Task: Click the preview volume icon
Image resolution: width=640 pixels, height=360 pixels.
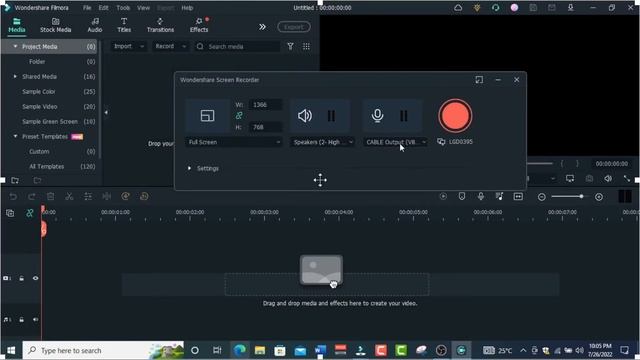Action: tap(608, 178)
